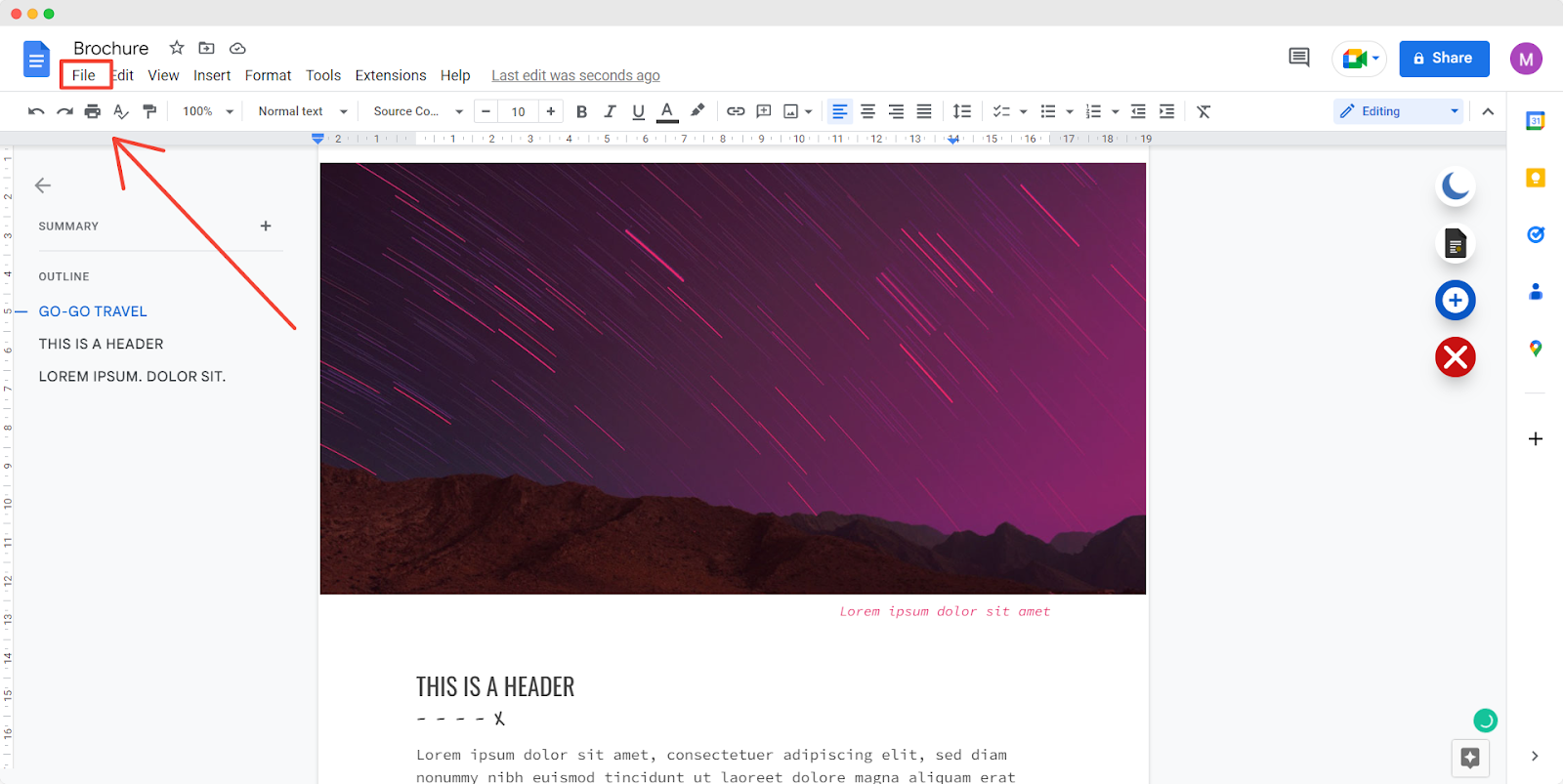Viewport: 1563px width, 784px height.
Task: Jump to LOREM IPSUM. DOLOR SIT. outline item
Action: pos(132,376)
